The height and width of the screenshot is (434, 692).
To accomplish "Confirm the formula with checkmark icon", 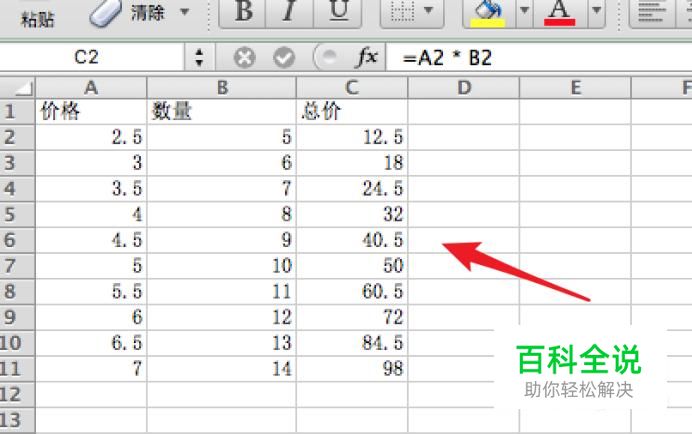I will pos(284,57).
